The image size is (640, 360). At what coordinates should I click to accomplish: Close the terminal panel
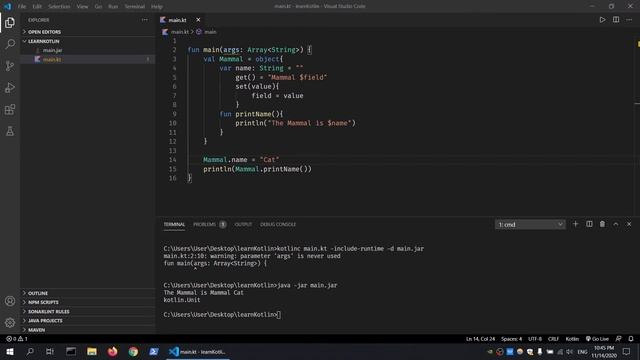(629, 224)
